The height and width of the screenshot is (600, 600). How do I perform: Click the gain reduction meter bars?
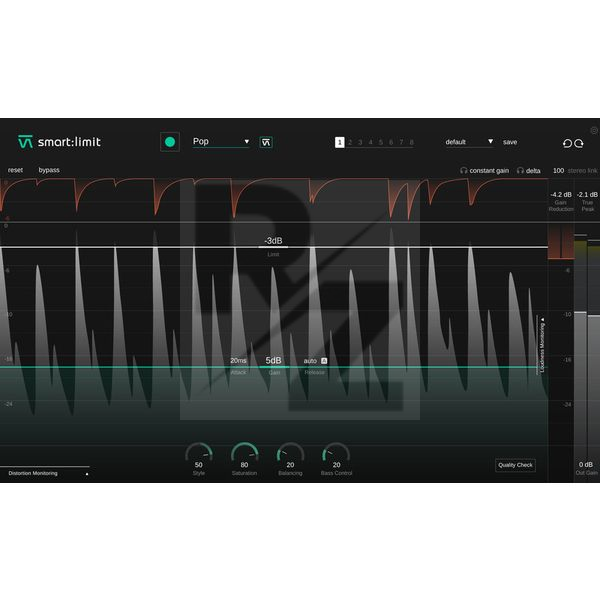561,242
